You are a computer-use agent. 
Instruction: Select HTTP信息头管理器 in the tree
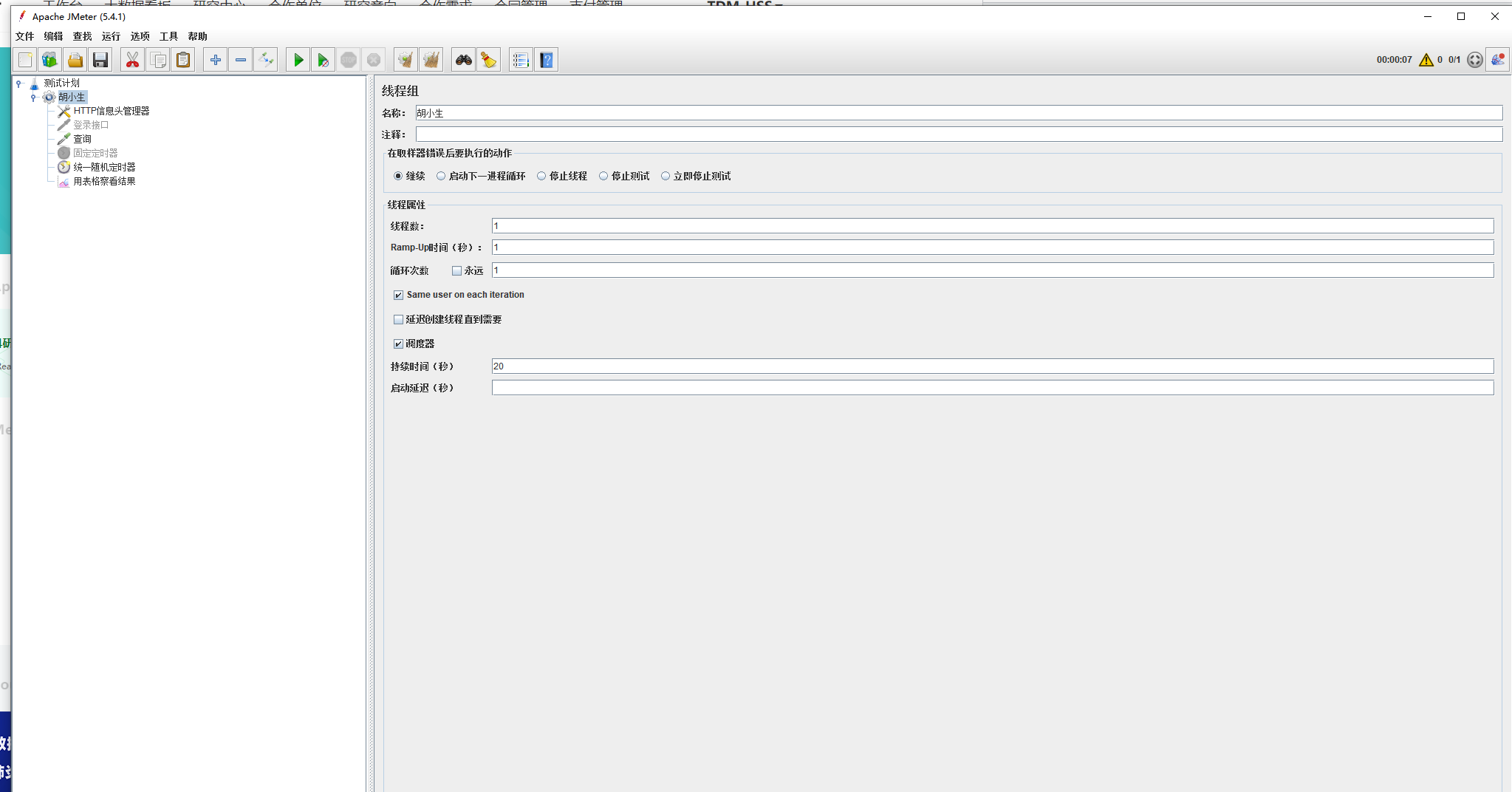click(x=111, y=111)
